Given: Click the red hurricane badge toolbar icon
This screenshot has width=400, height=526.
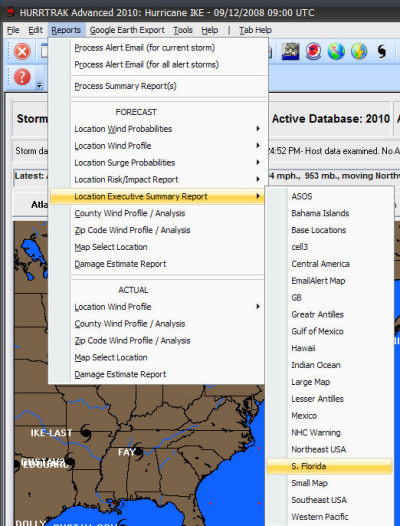Looking at the screenshot, I should click(x=313, y=52).
